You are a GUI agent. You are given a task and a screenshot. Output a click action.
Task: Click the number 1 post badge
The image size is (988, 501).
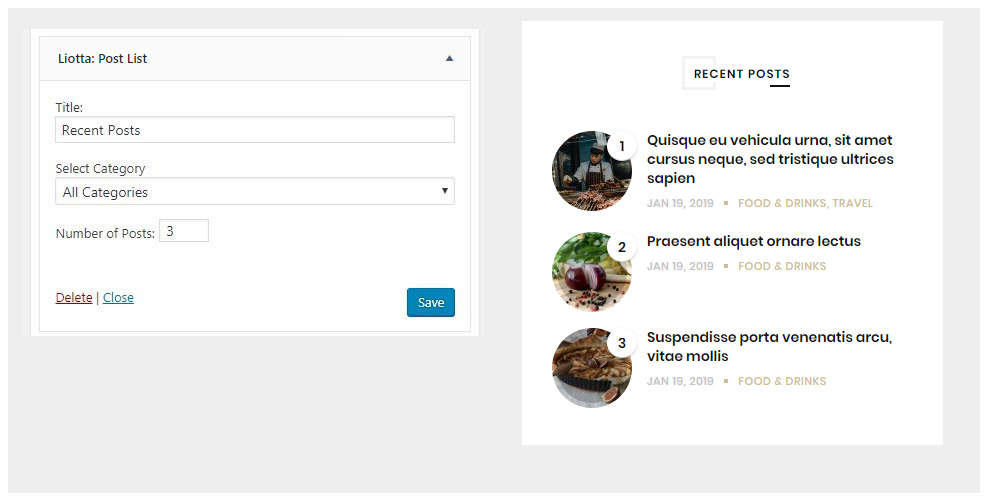(622, 147)
